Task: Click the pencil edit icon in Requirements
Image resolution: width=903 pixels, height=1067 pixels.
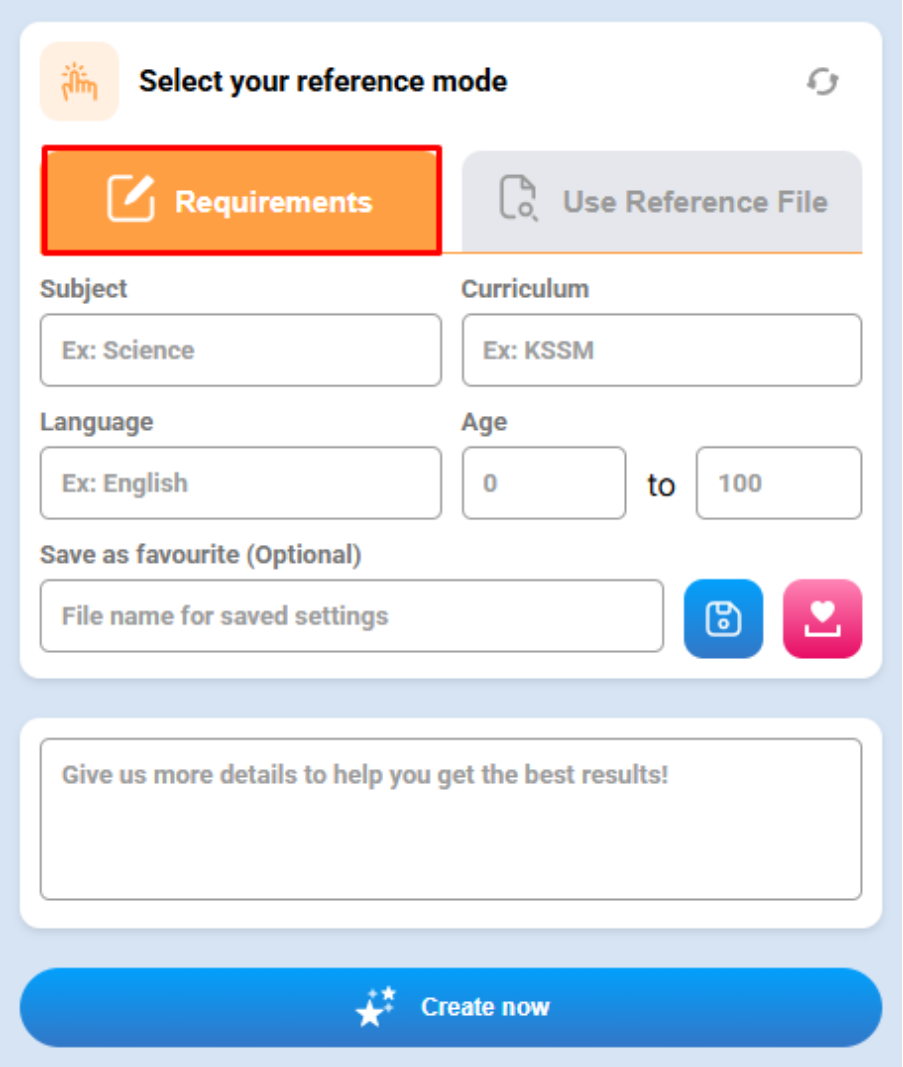Action: click(x=131, y=198)
